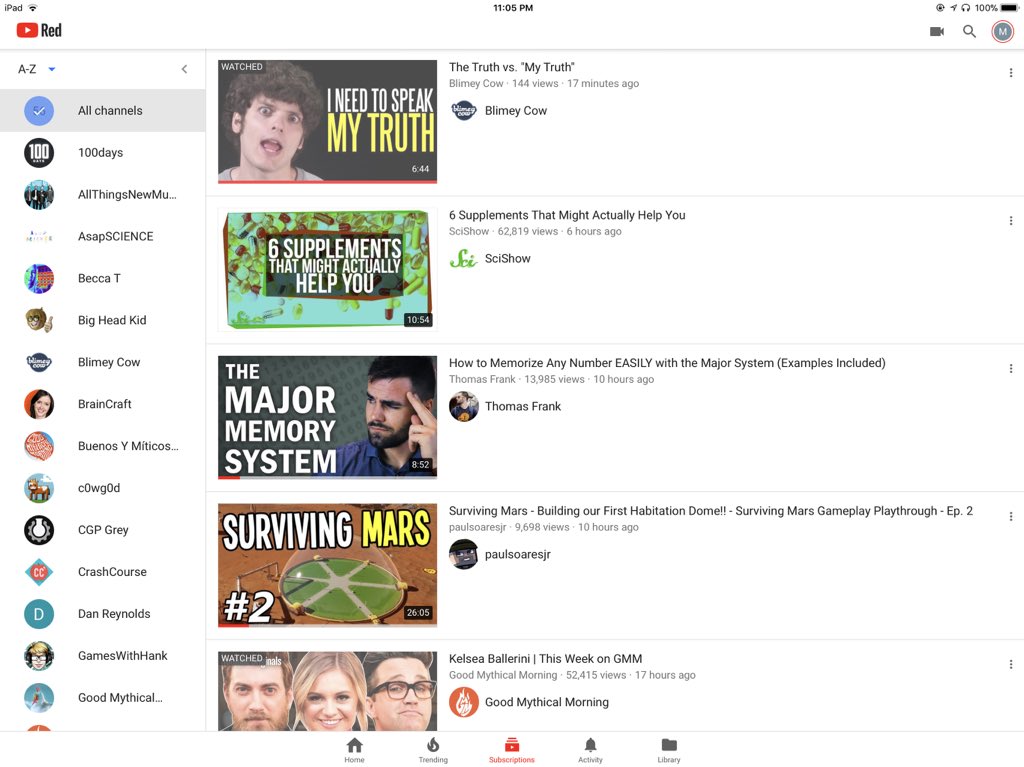
Task: Open options menu for The Truth video
Action: click(1010, 73)
